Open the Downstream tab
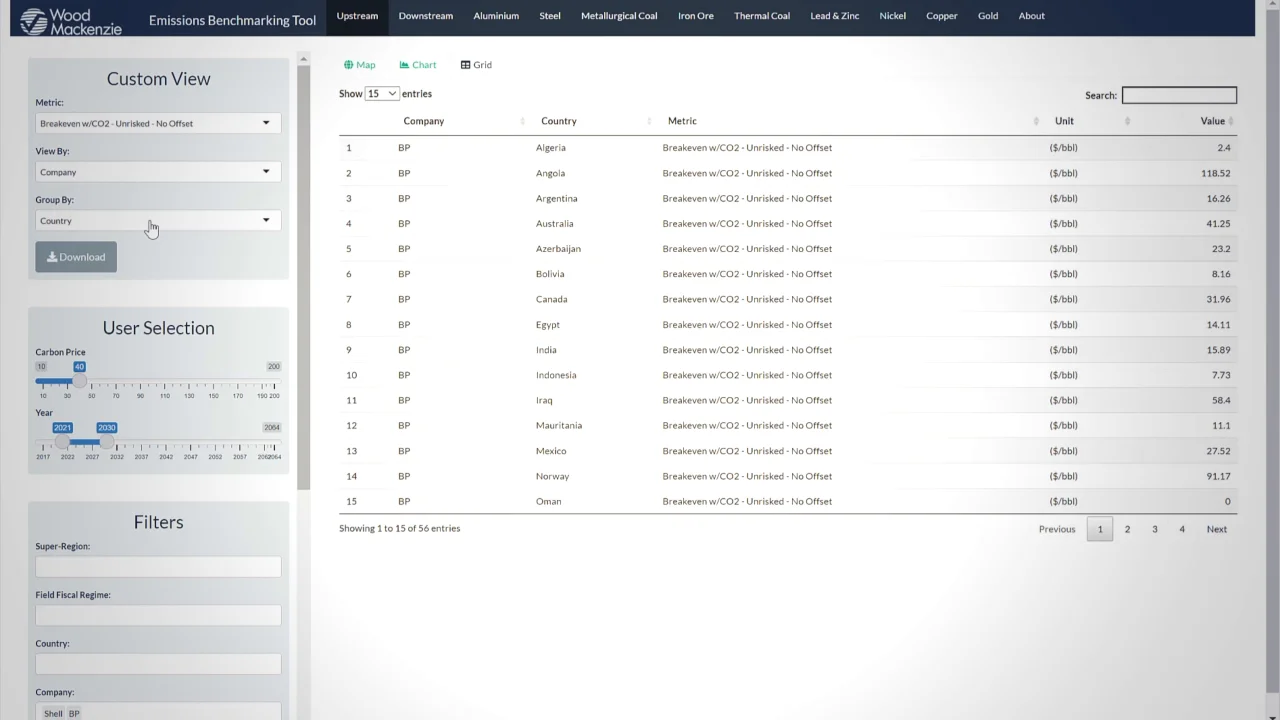 click(x=426, y=16)
